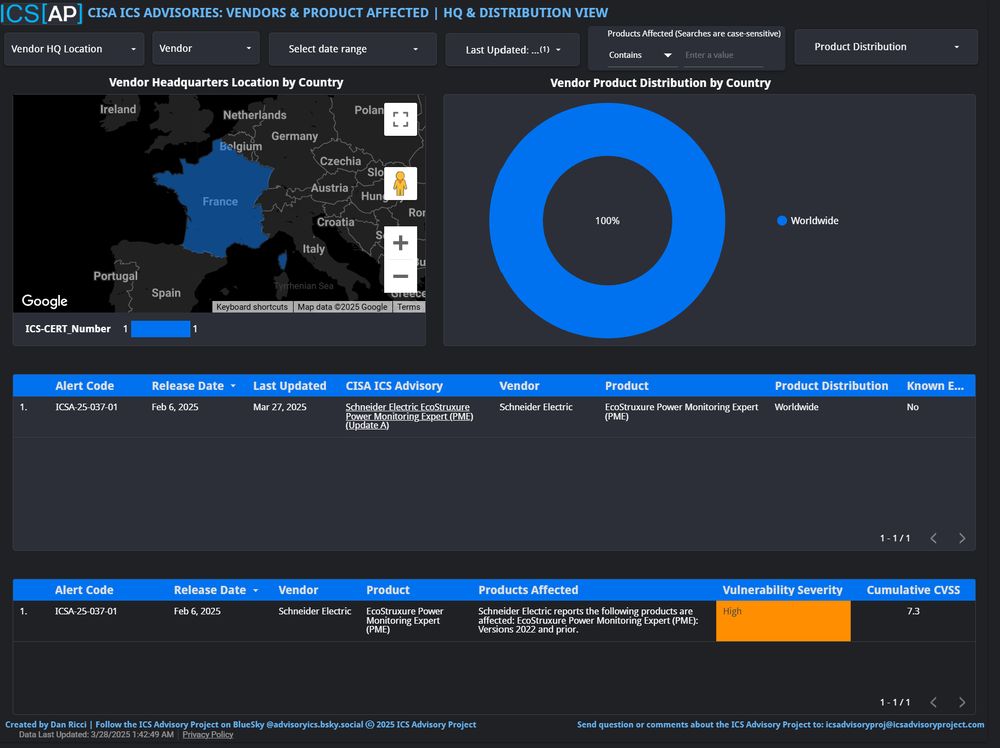Image resolution: width=1000 pixels, height=748 pixels.
Task: Select France on the map
Action: tap(220, 202)
